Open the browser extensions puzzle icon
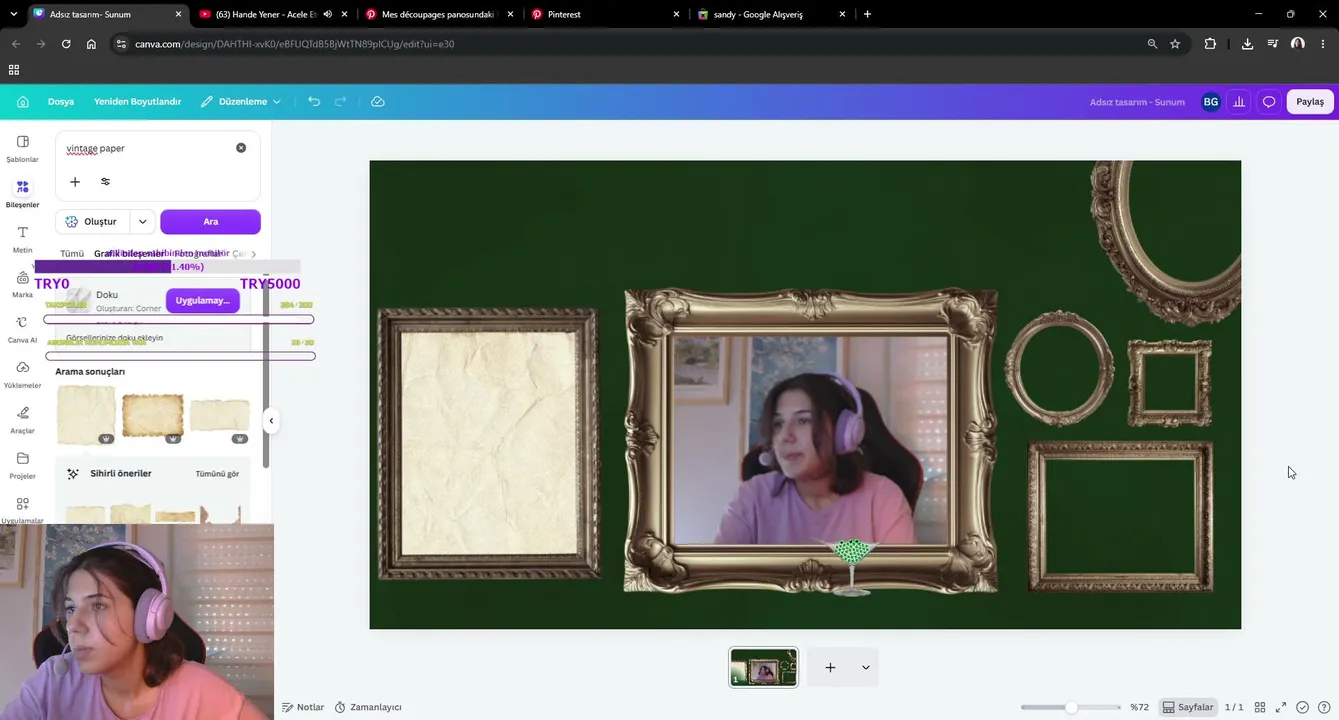1339x720 pixels. [1210, 44]
